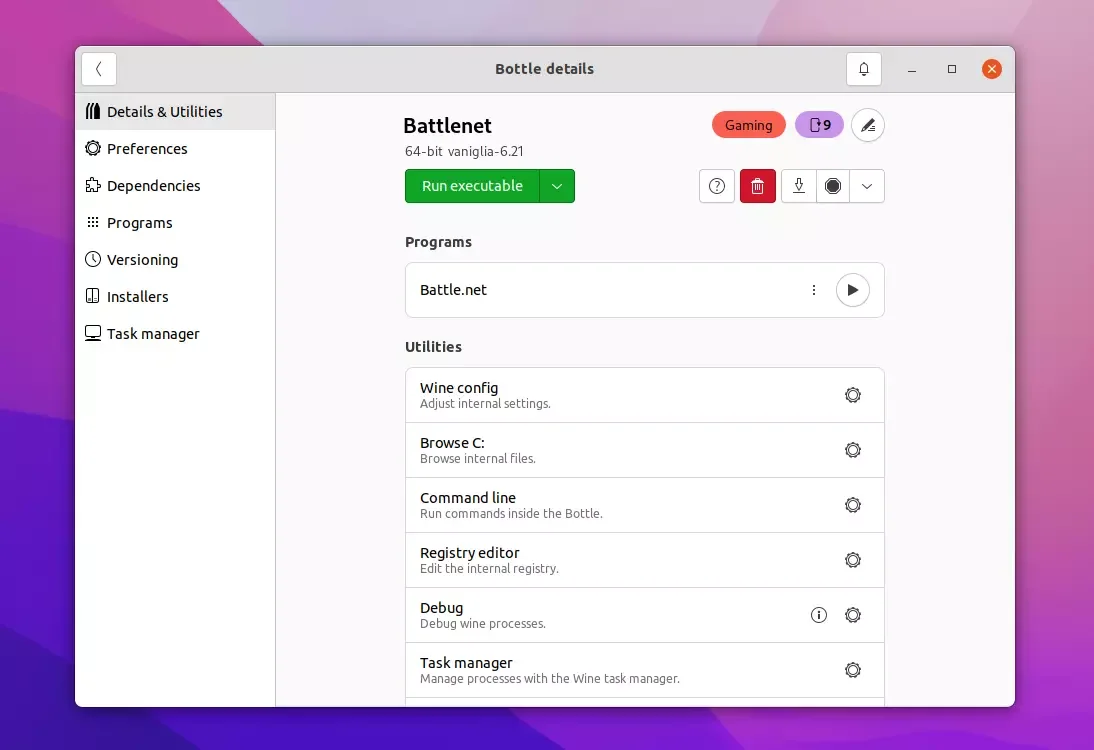The width and height of the screenshot is (1094, 750).
Task: Open Installers in the sidebar
Action: coord(175,297)
